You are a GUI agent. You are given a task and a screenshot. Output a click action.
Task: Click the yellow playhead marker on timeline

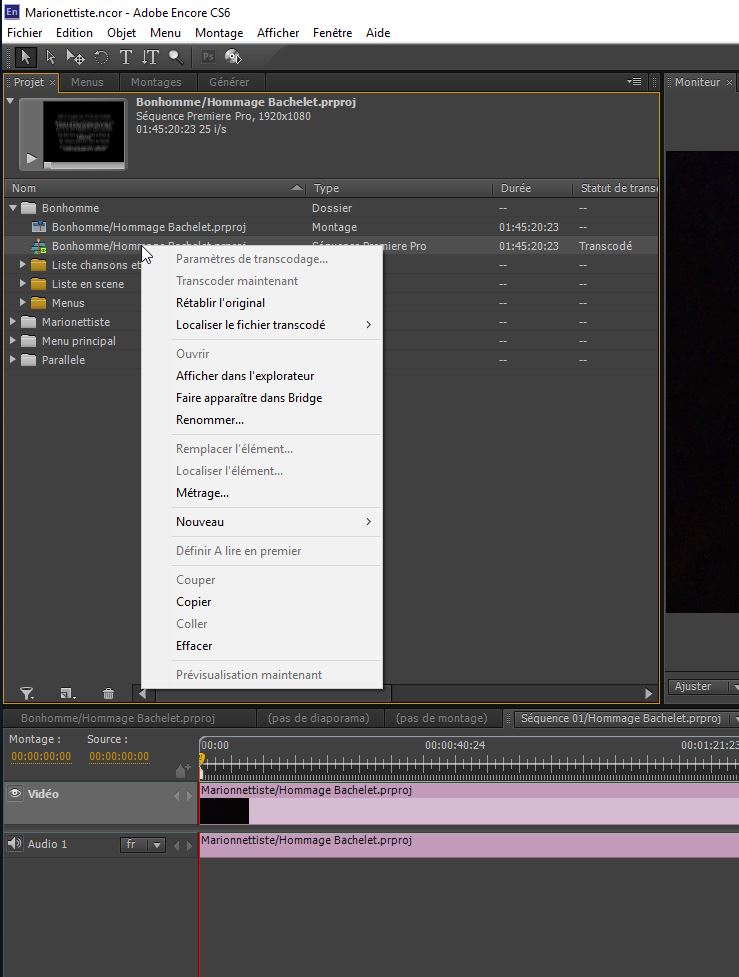[x=201, y=758]
